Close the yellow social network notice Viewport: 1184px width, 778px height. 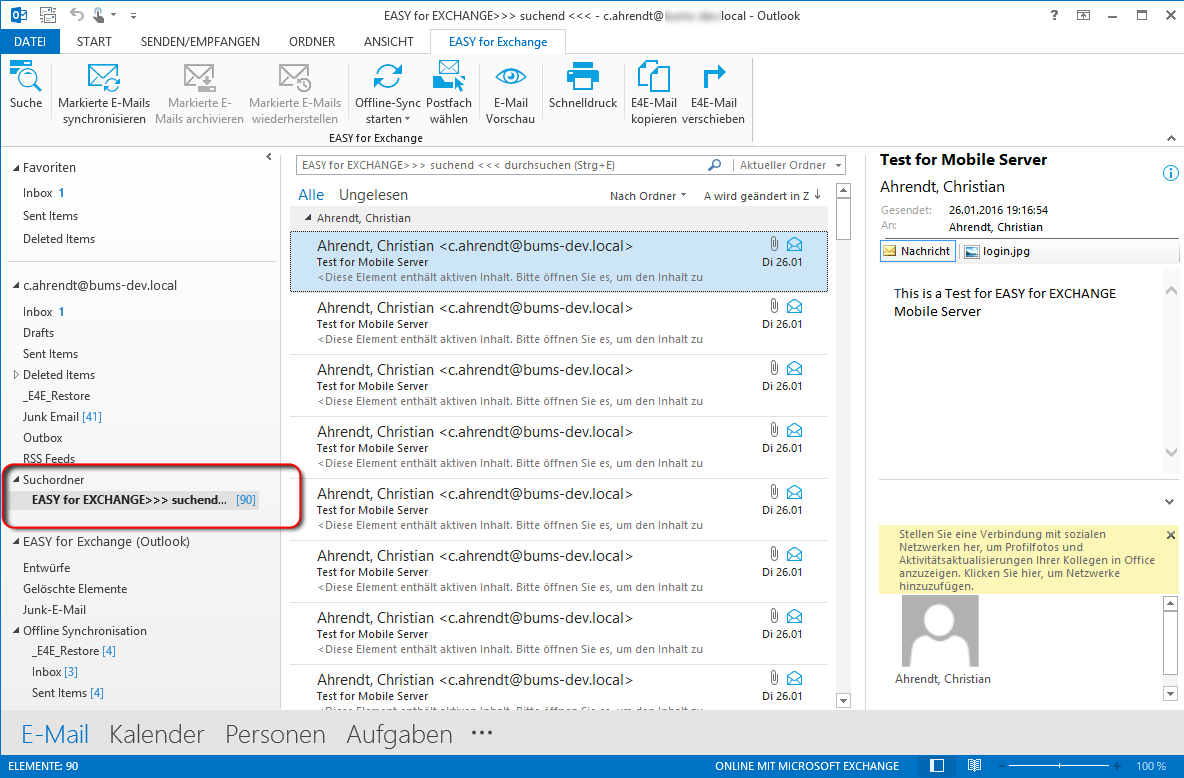(1170, 535)
